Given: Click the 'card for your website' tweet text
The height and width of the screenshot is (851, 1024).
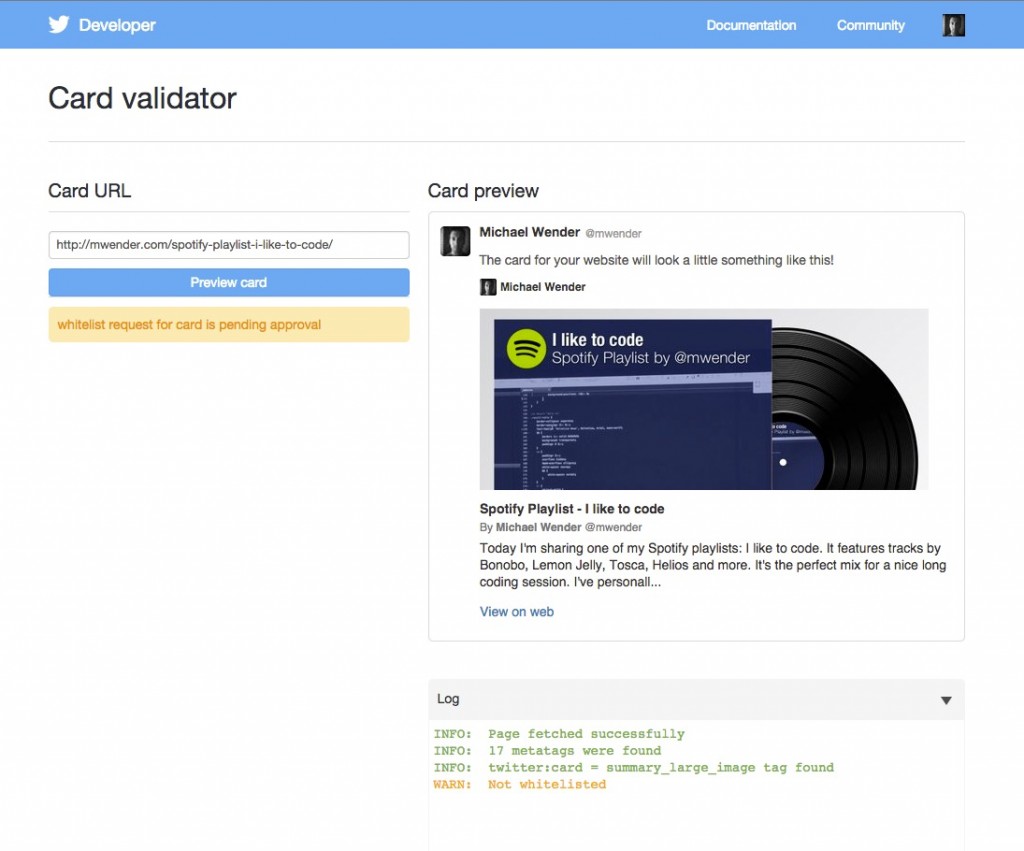Looking at the screenshot, I should tap(656, 260).
